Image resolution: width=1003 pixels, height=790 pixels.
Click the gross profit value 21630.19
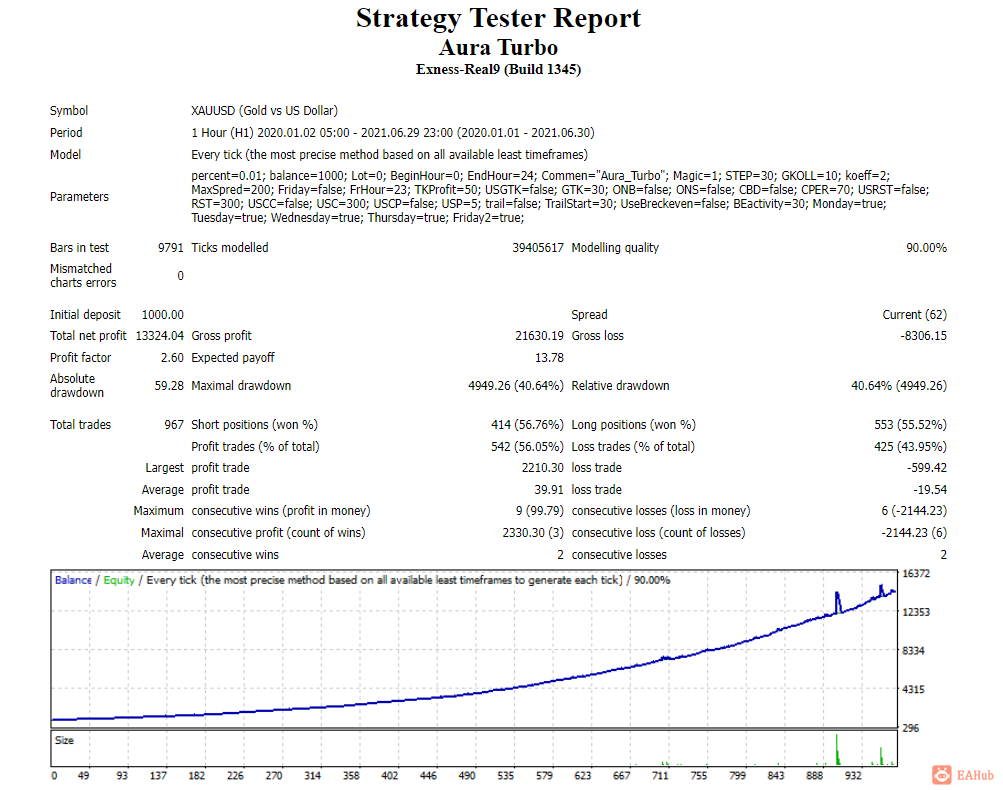coord(539,336)
